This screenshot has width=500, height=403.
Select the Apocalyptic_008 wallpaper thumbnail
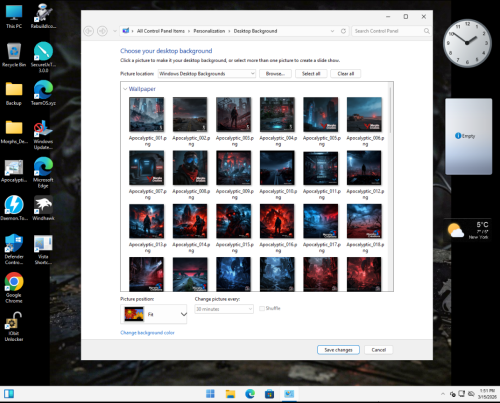click(190, 168)
